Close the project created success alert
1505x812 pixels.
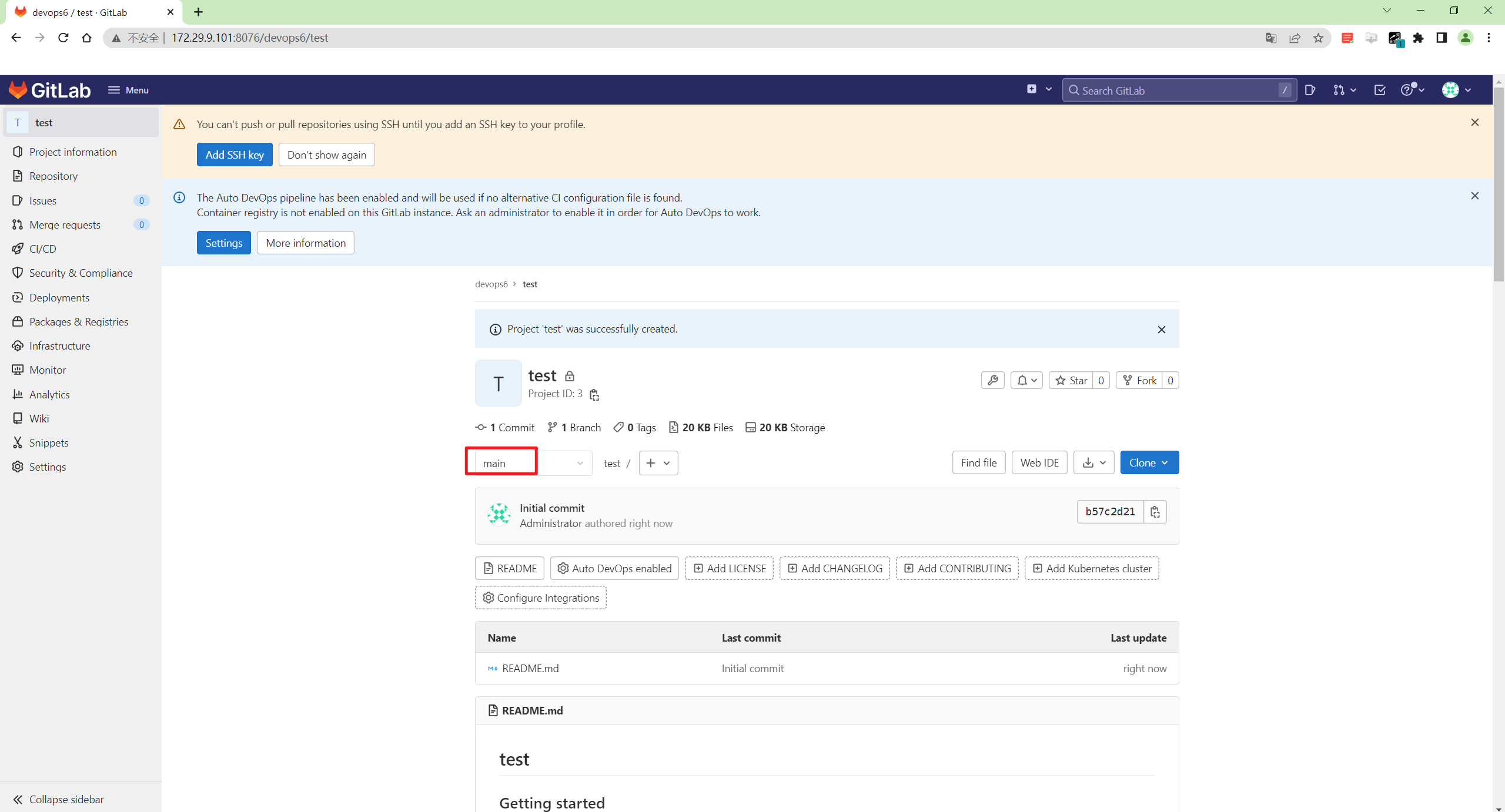pos(1161,330)
